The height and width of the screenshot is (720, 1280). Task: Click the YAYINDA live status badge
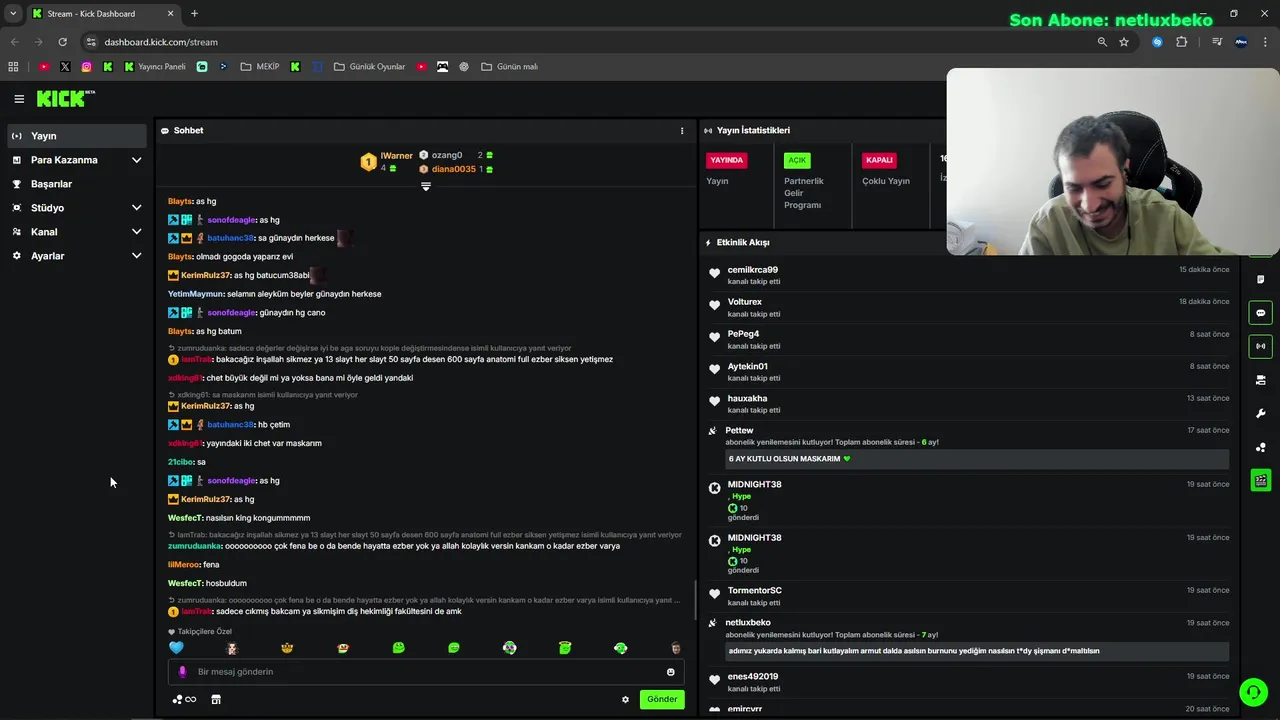[x=726, y=160]
